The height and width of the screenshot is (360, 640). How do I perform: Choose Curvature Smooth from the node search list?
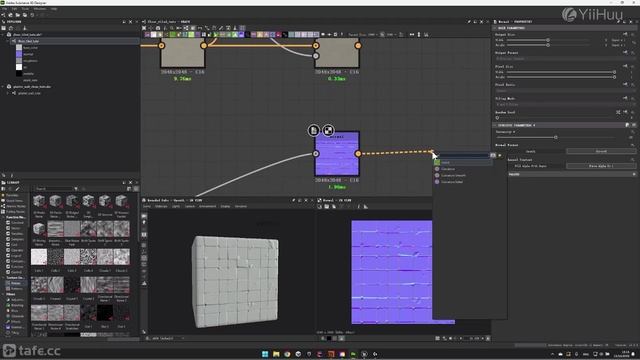click(453, 176)
